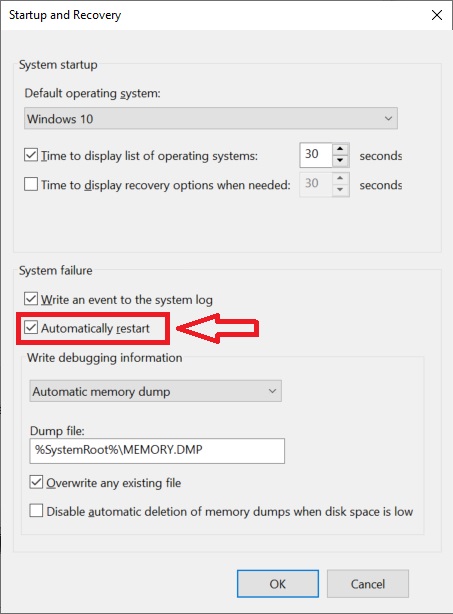Uncheck Time to display list of operating systems

tap(31, 155)
